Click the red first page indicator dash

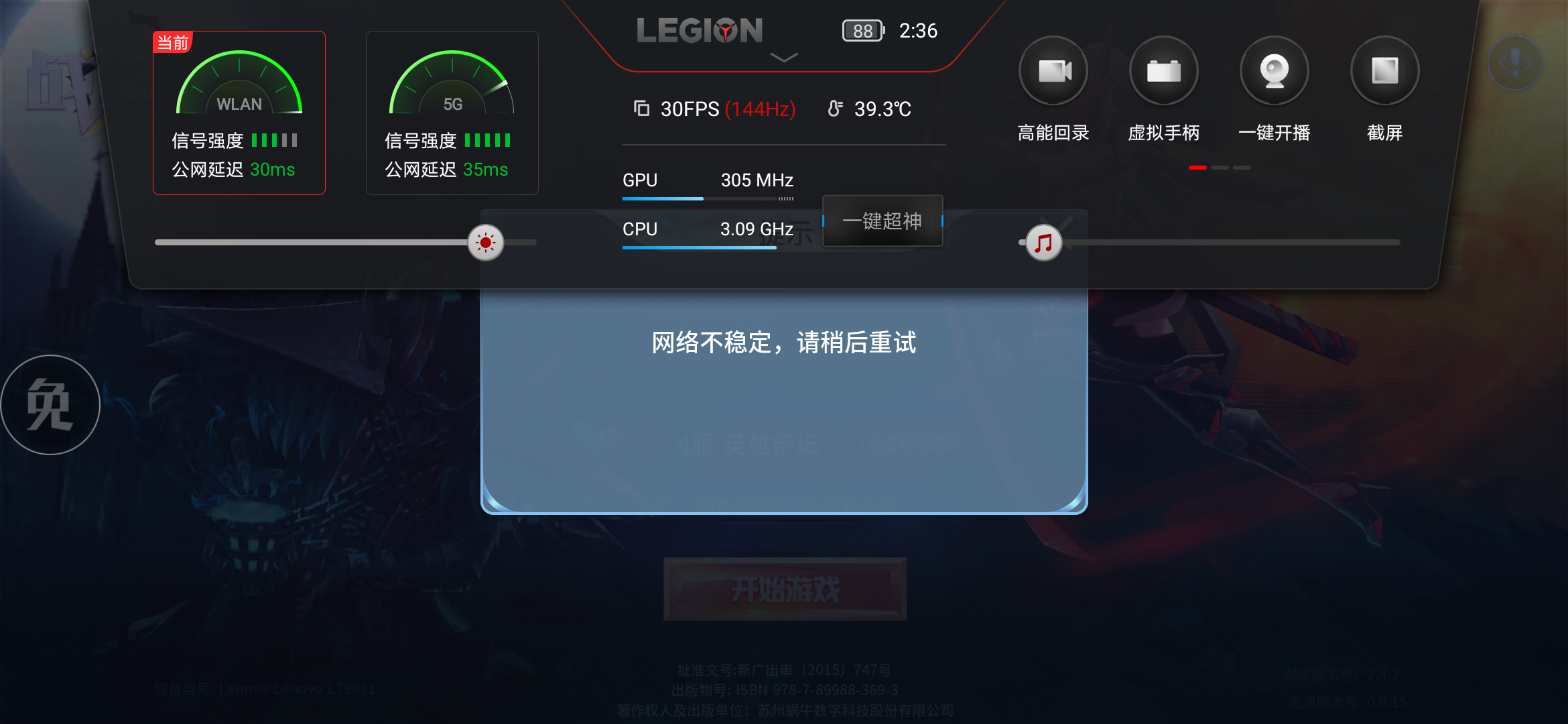pos(1197,168)
